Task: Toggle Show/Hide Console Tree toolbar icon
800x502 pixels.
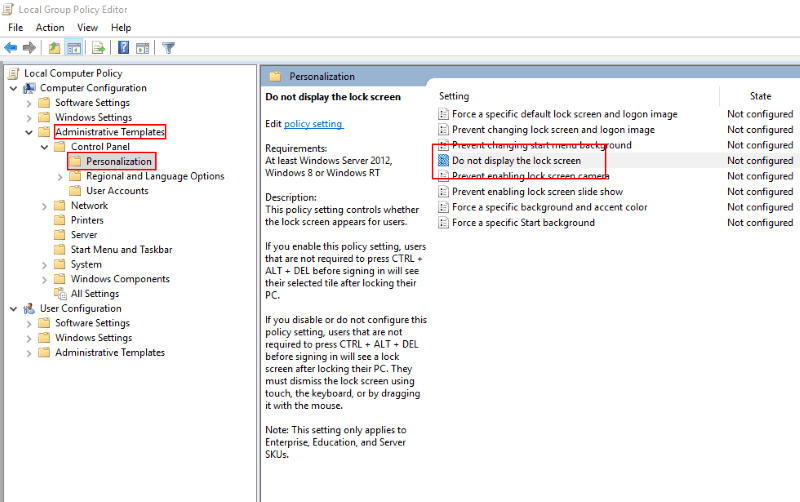Action: pyautogui.click(x=74, y=48)
